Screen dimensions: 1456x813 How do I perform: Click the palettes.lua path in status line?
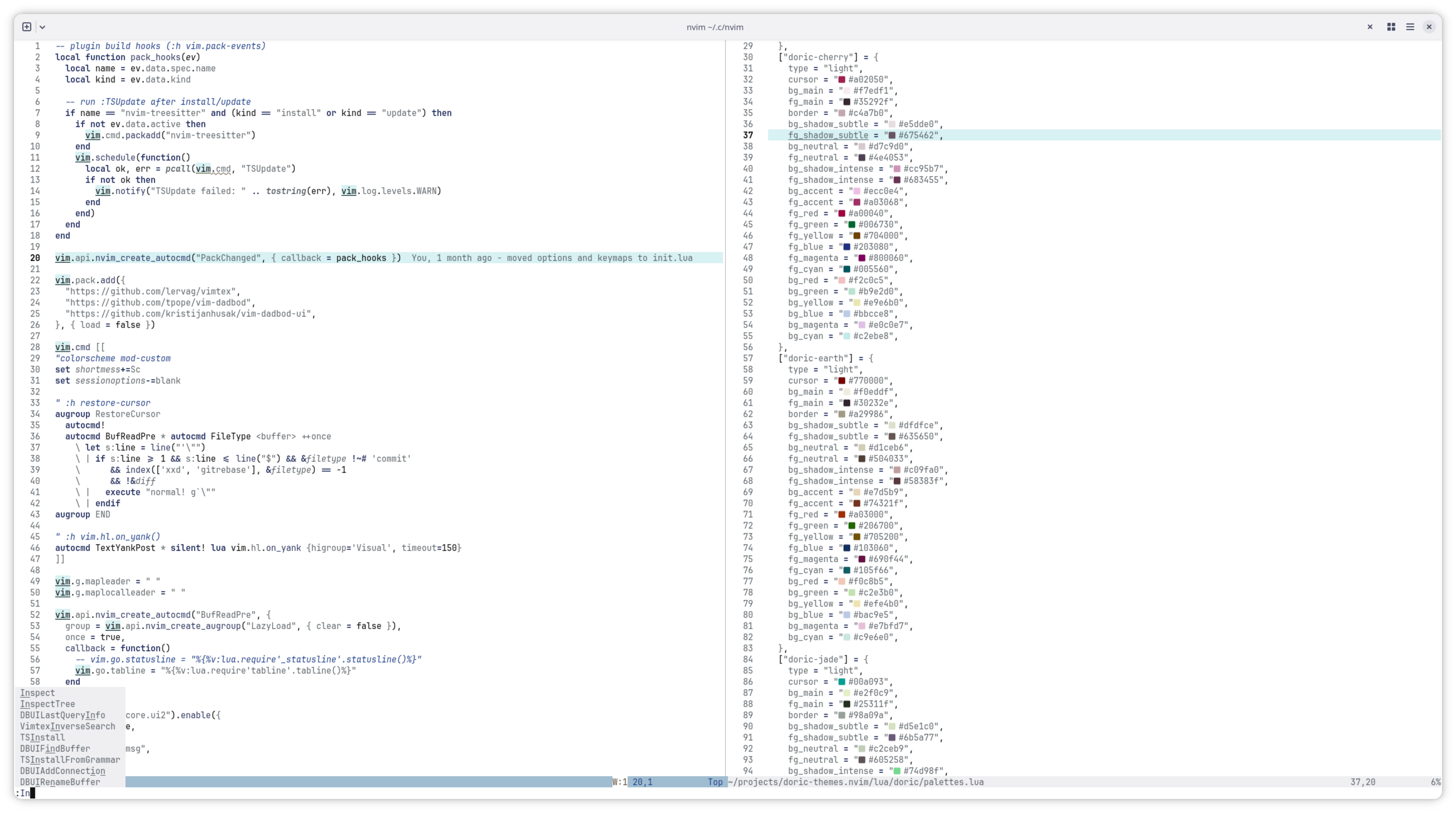(856, 782)
